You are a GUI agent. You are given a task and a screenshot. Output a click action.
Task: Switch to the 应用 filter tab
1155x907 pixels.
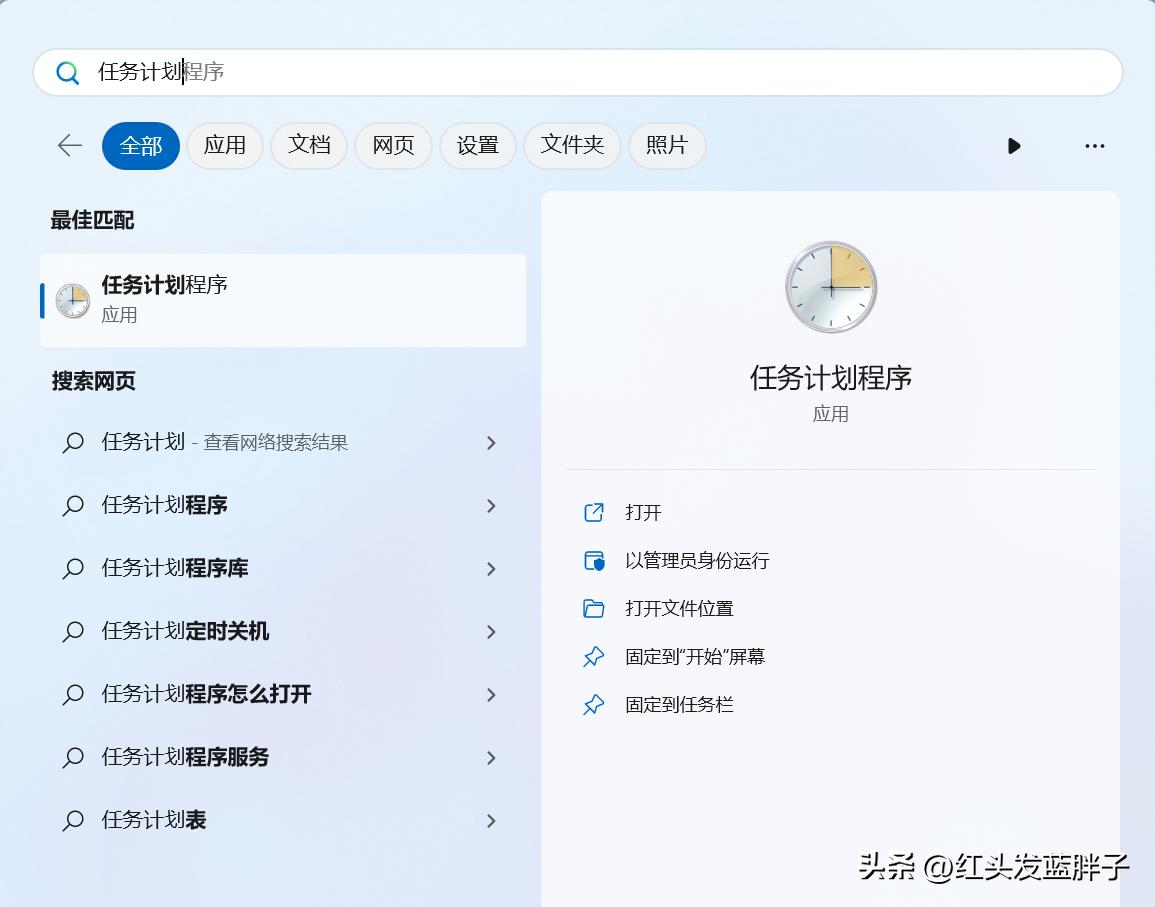[x=224, y=145]
